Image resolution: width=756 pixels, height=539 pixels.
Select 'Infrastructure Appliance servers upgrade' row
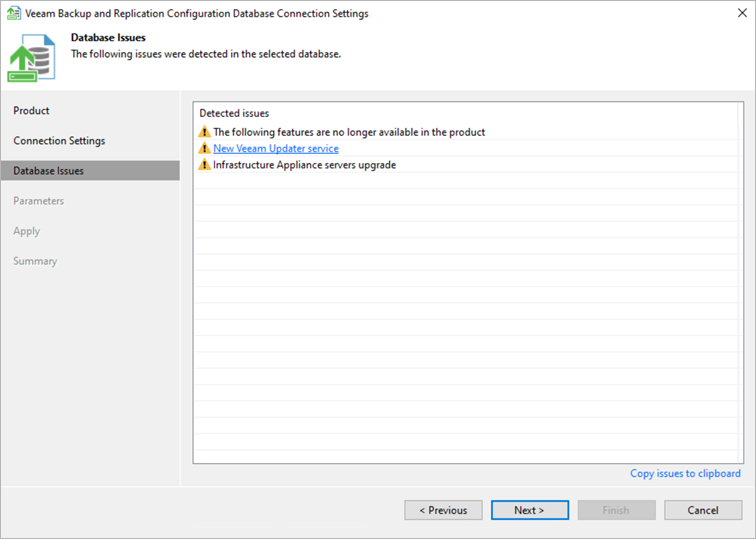coord(466,164)
